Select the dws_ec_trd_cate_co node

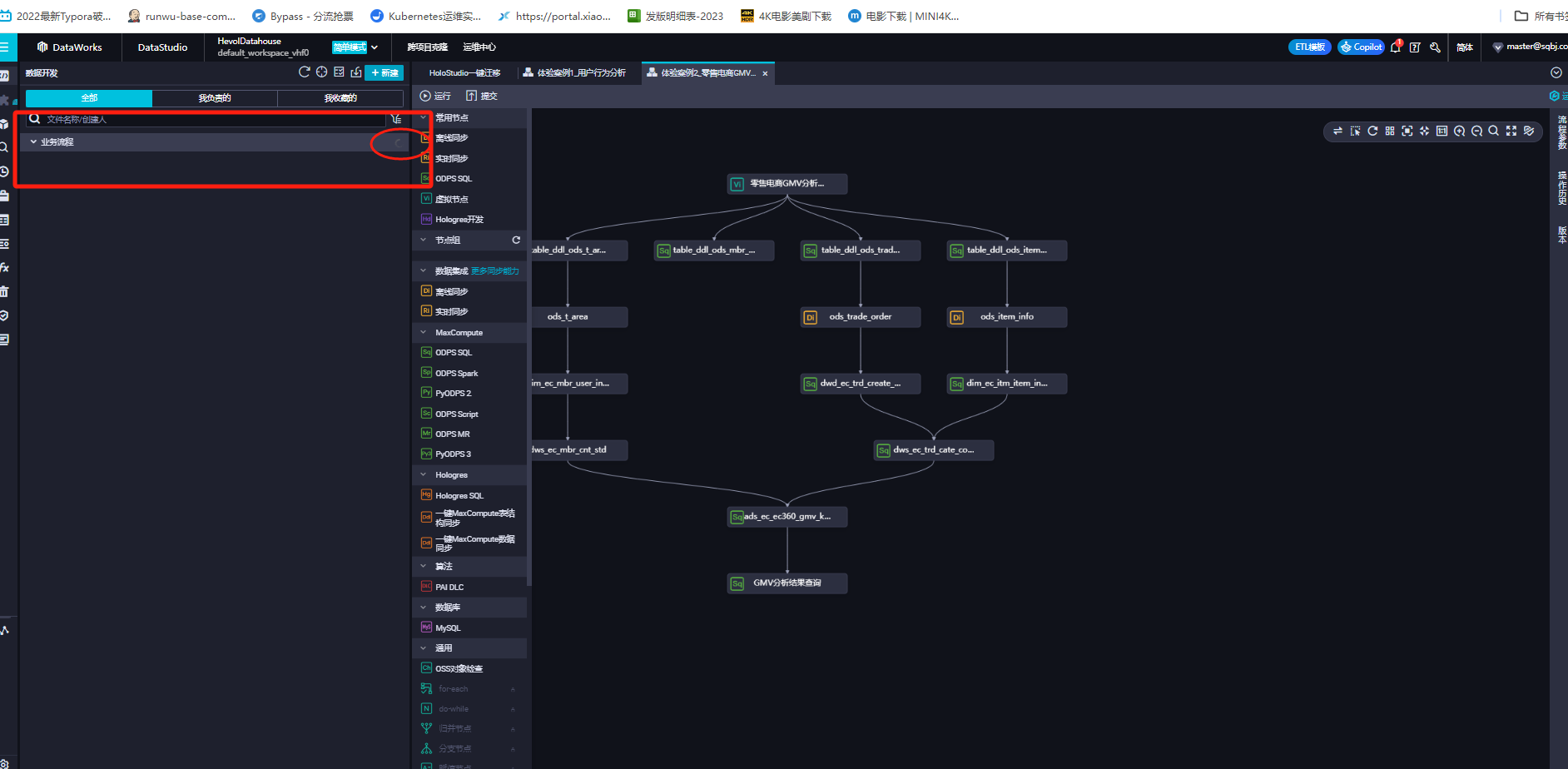point(934,450)
